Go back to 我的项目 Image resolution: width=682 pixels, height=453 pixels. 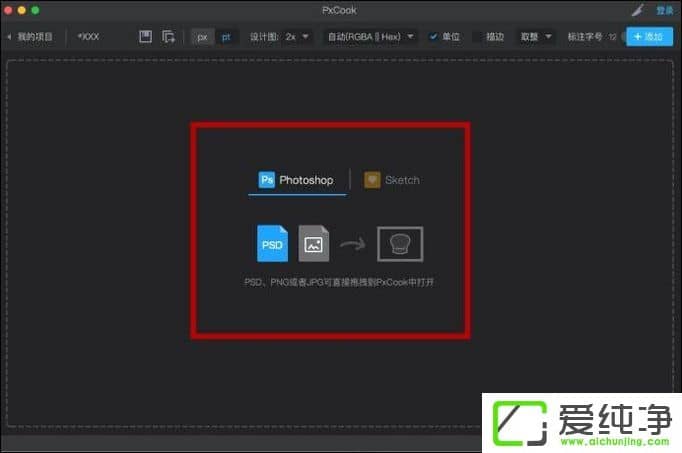pyautogui.click(x=32, y=37)
